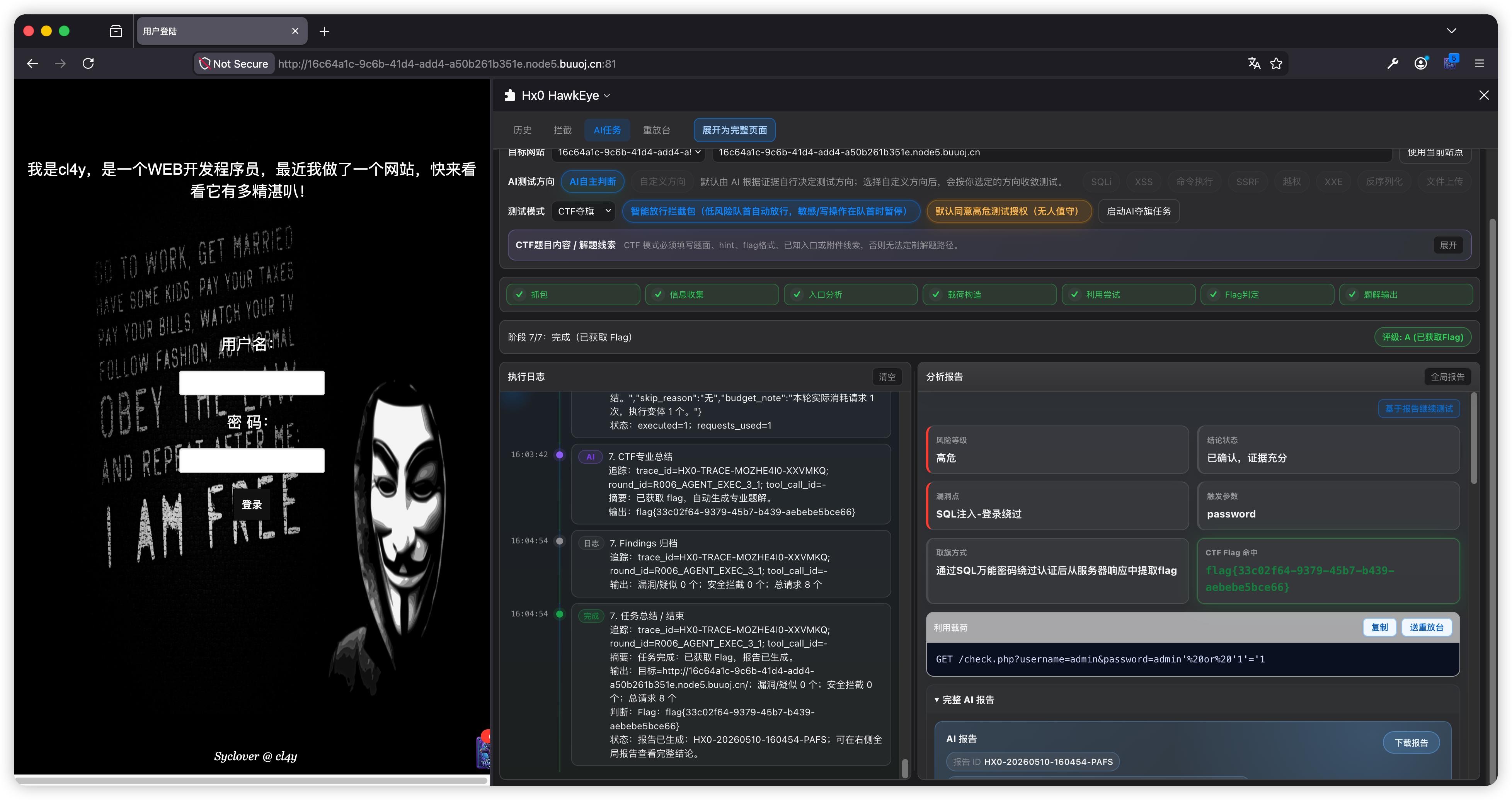
Task: Click the 用户名 input field
Action: 251,383
